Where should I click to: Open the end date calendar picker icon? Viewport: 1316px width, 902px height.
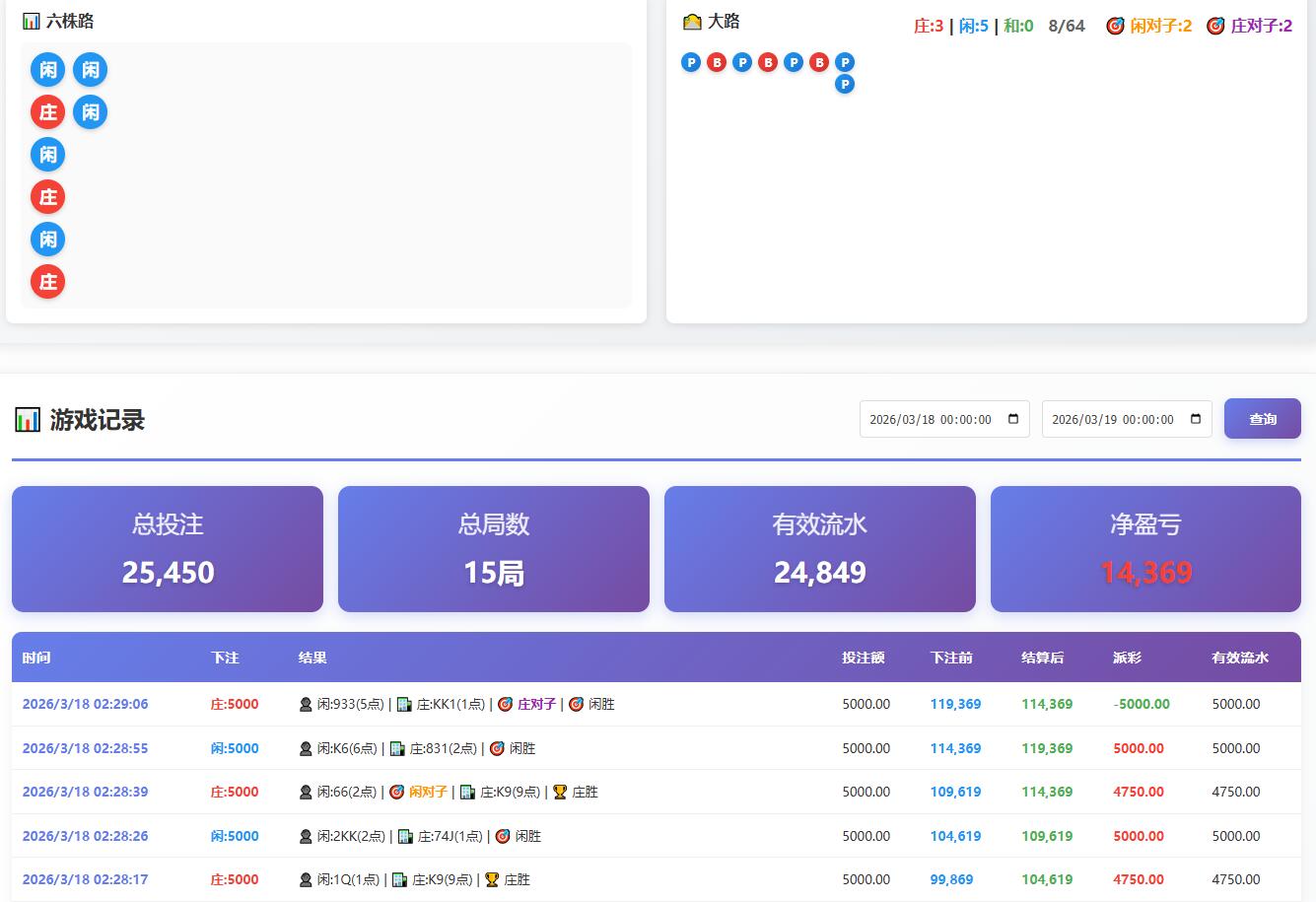click(x=1196, y=419)
